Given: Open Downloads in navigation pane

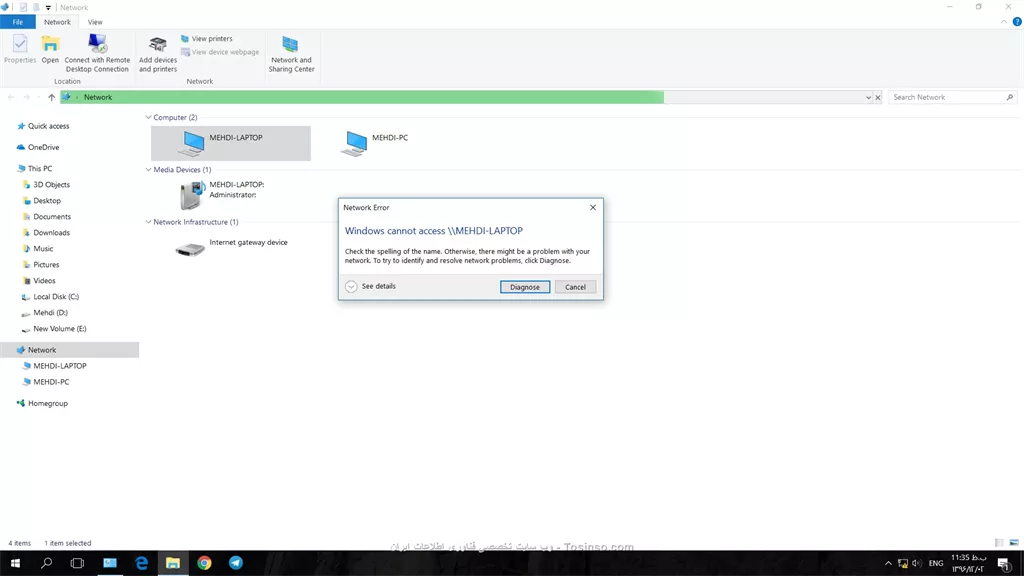Looking at the screenshot, I should (46, 233).
